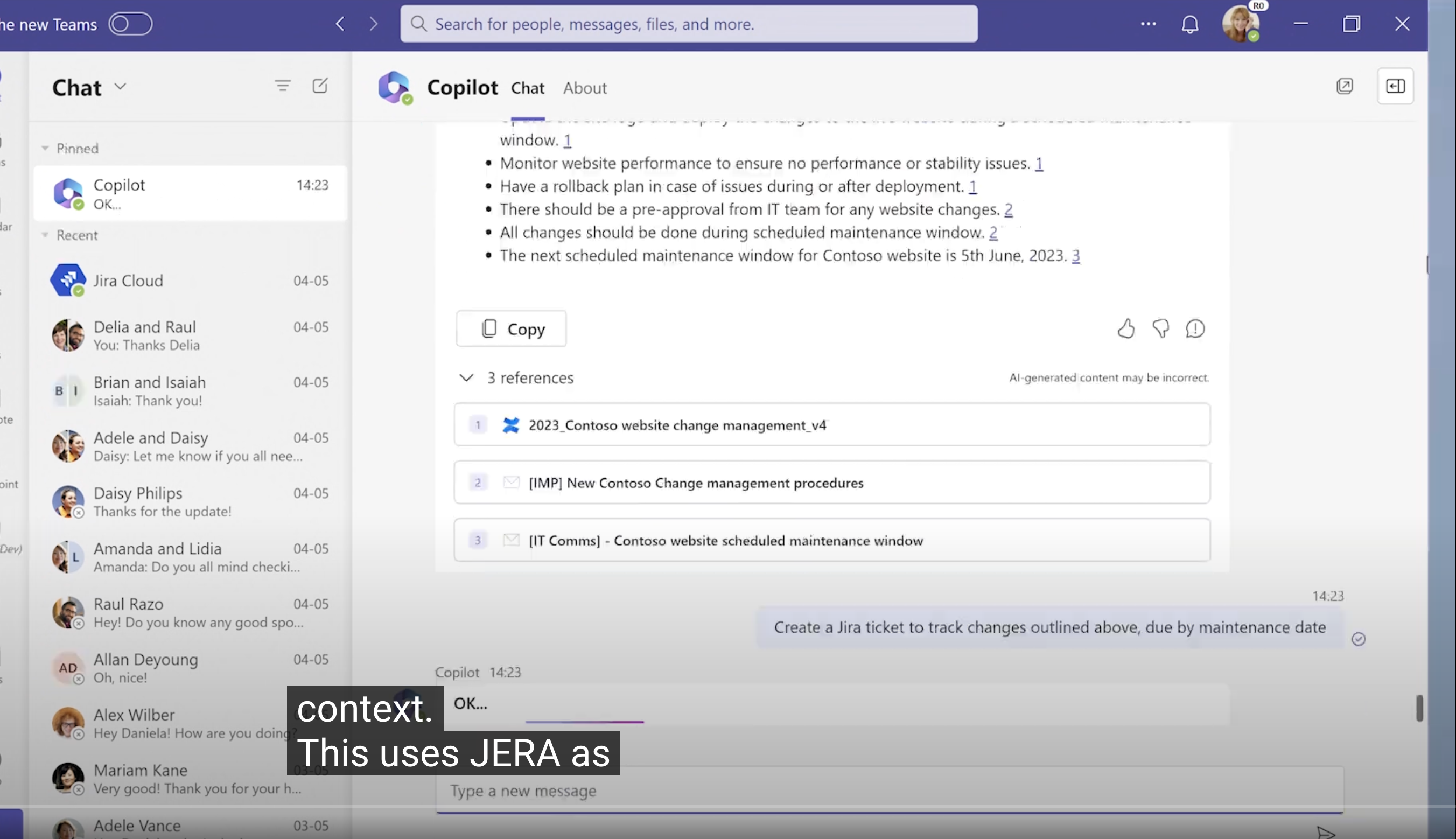Open the Alex Wilber chat
The height and width of the screenshot is (839, 1456).
click(190, 723)
